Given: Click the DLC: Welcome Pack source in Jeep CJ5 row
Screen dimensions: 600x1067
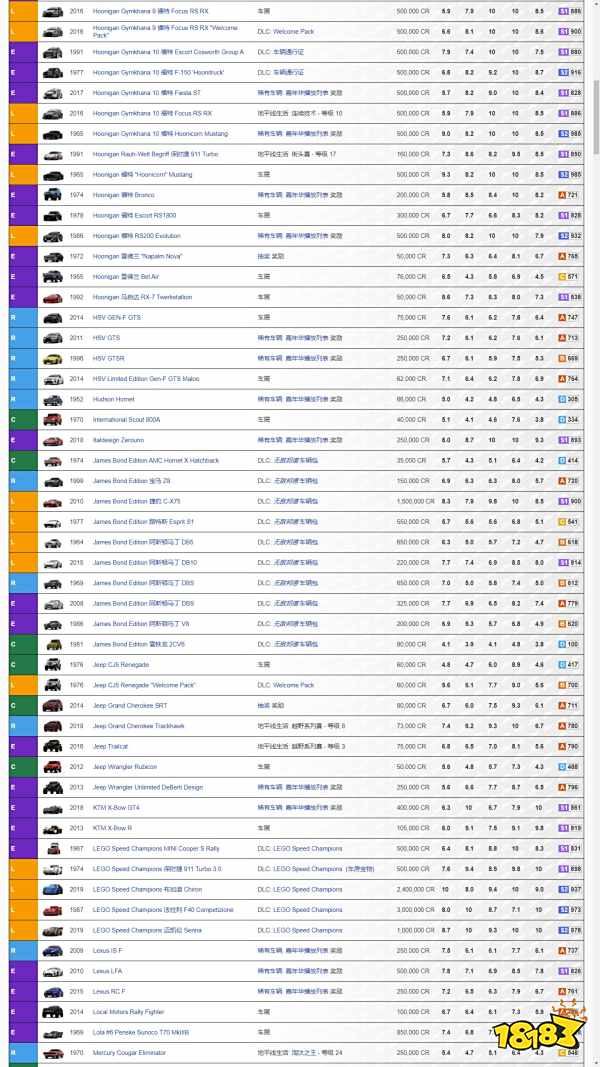Looking at the screenshot, I should 286,685.
